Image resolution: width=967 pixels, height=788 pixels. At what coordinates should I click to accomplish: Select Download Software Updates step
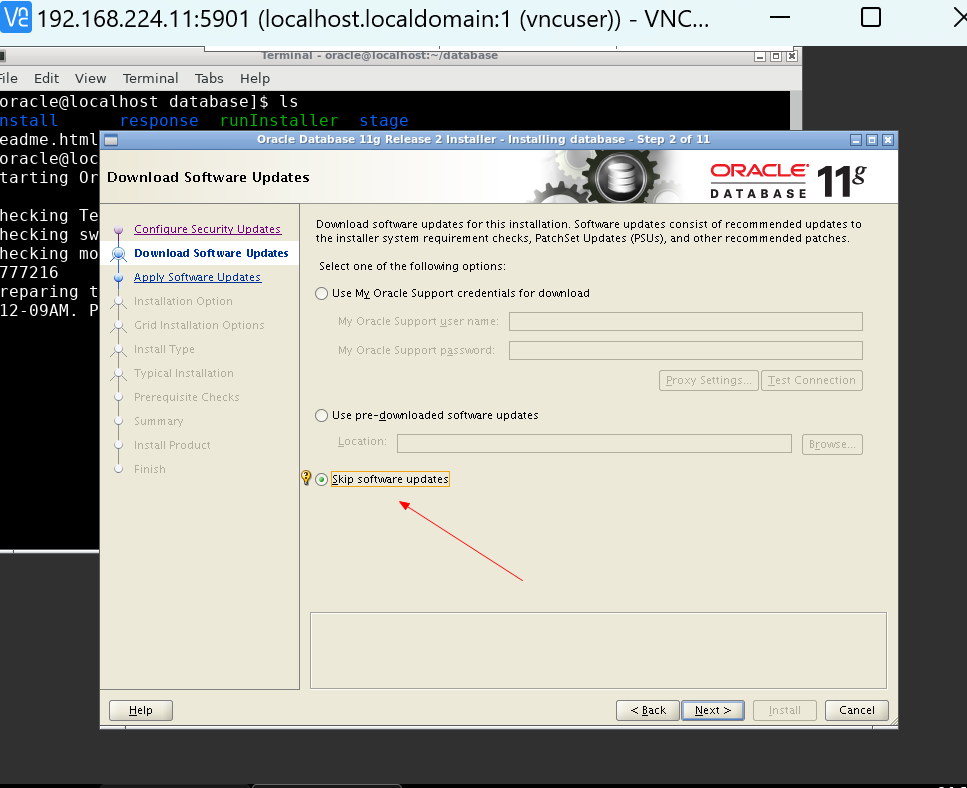click(x=211, y=253)
